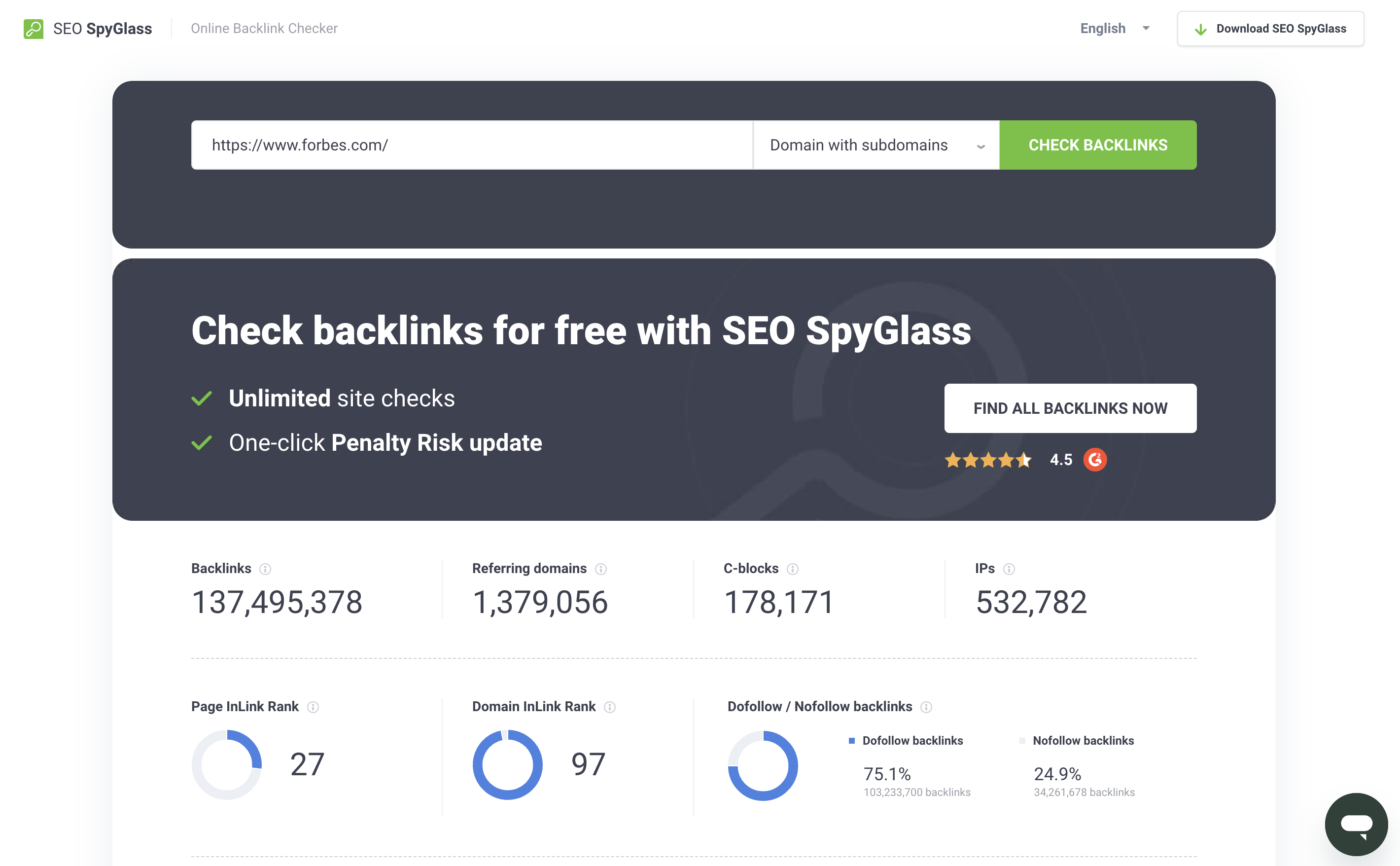The height and width of the screenshot is (866, 1400).
Task: Select the IPs value 532,782
Action: coord(1031,603)
